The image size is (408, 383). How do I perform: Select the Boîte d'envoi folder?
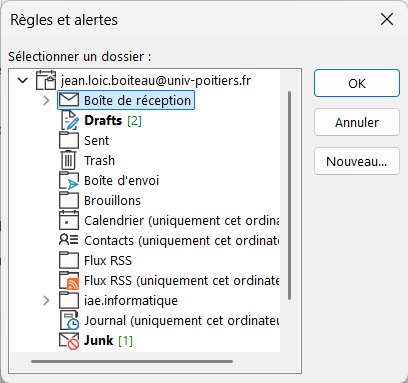tap(122, 180)
